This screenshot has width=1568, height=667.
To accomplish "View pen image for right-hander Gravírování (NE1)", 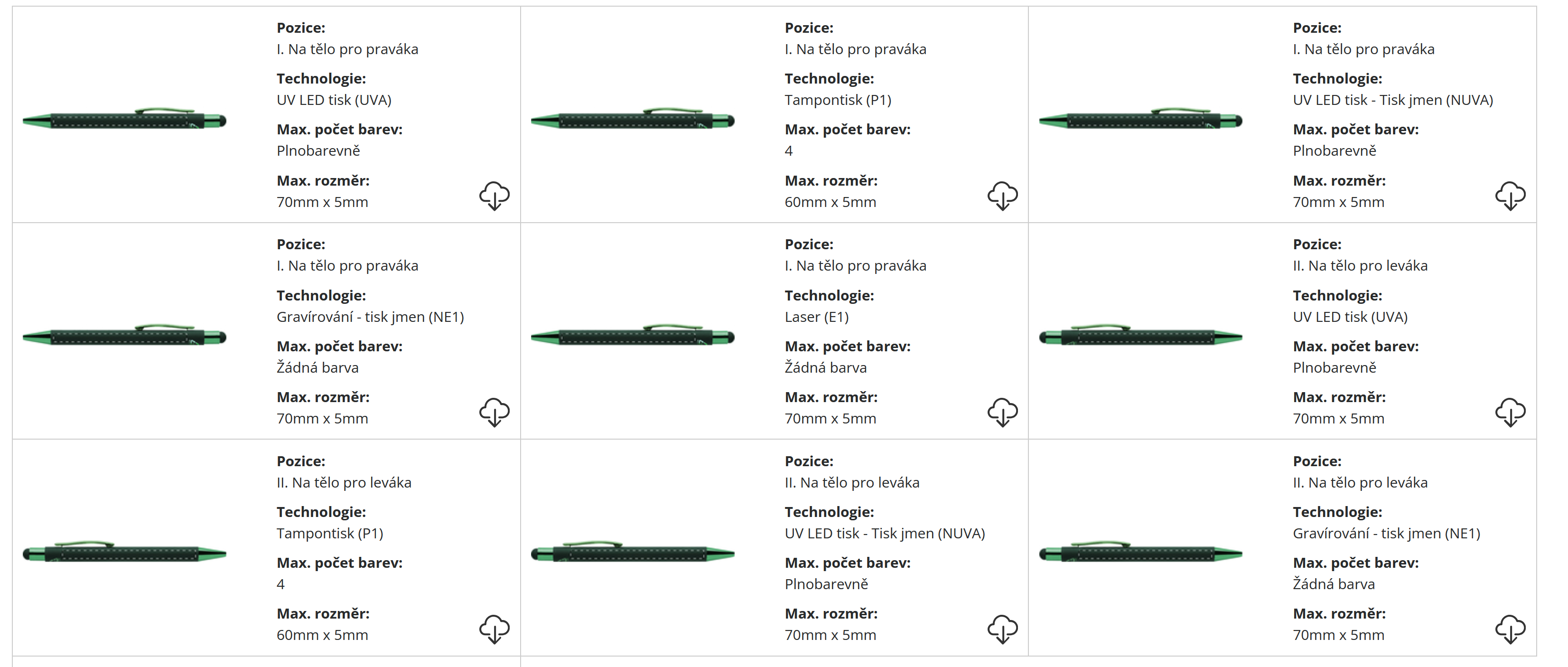I will tap(124, 336).
